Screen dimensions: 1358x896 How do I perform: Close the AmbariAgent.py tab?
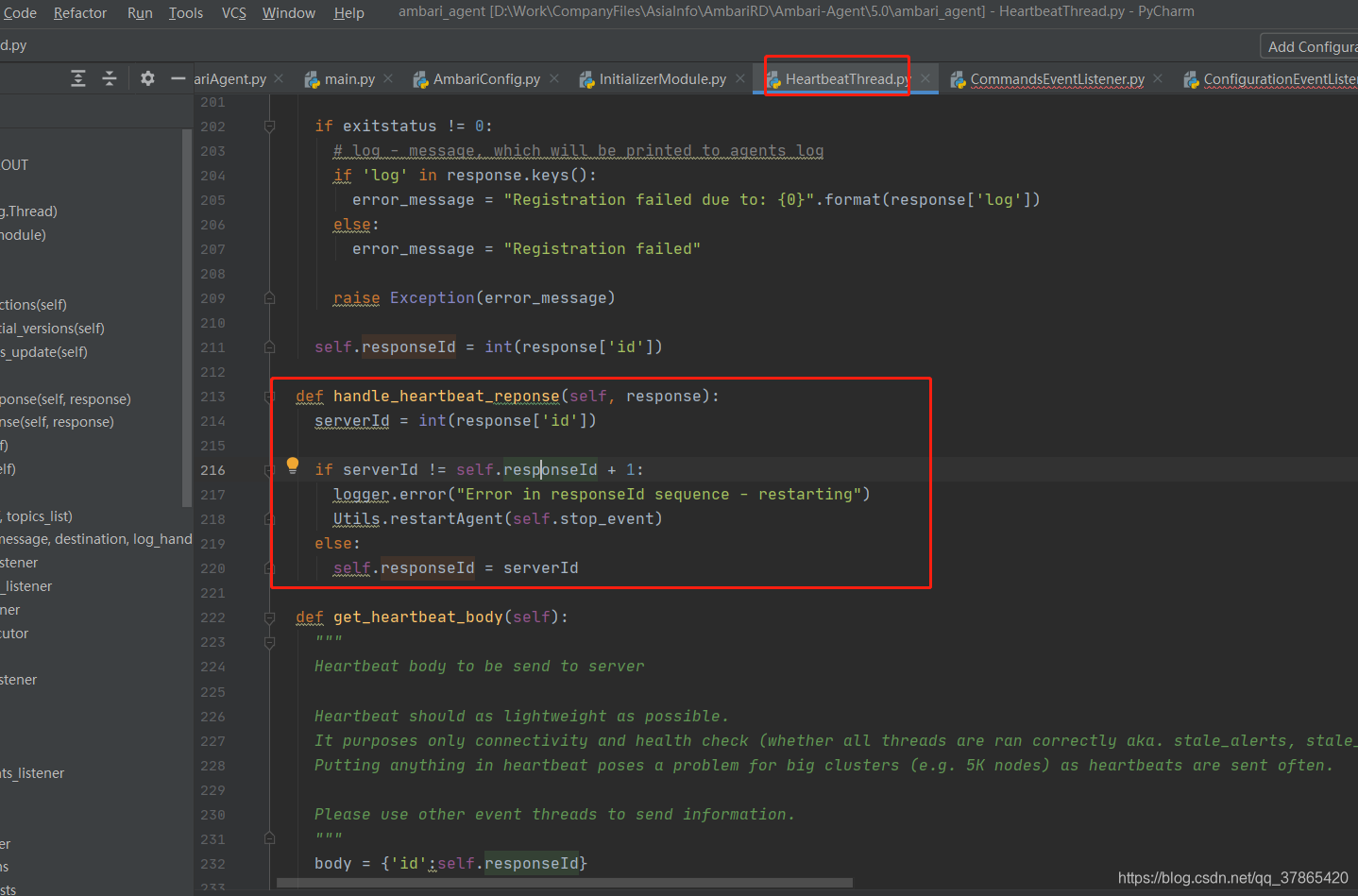tap(279, 78)
